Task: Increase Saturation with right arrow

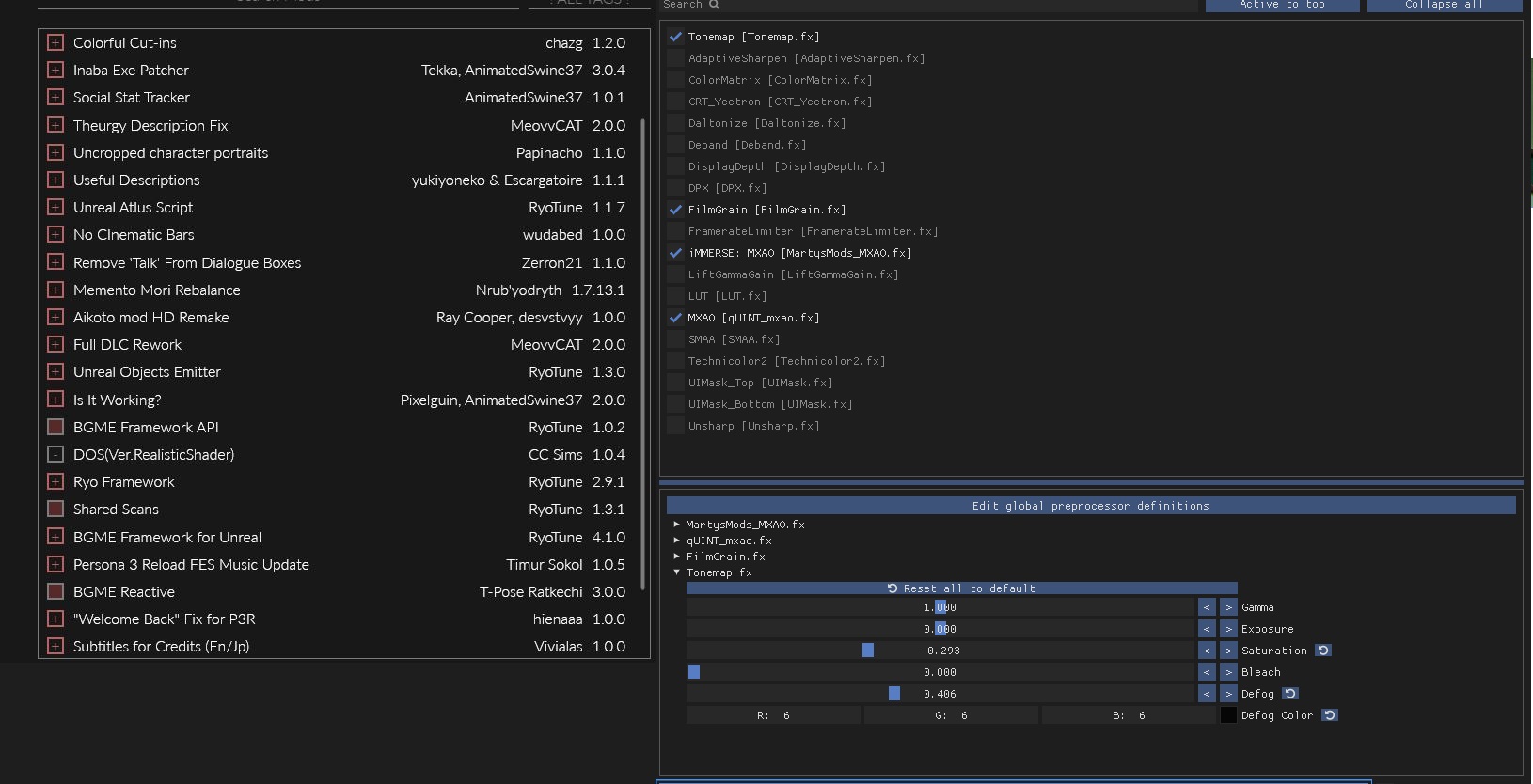Action: tap(1228, 651)
